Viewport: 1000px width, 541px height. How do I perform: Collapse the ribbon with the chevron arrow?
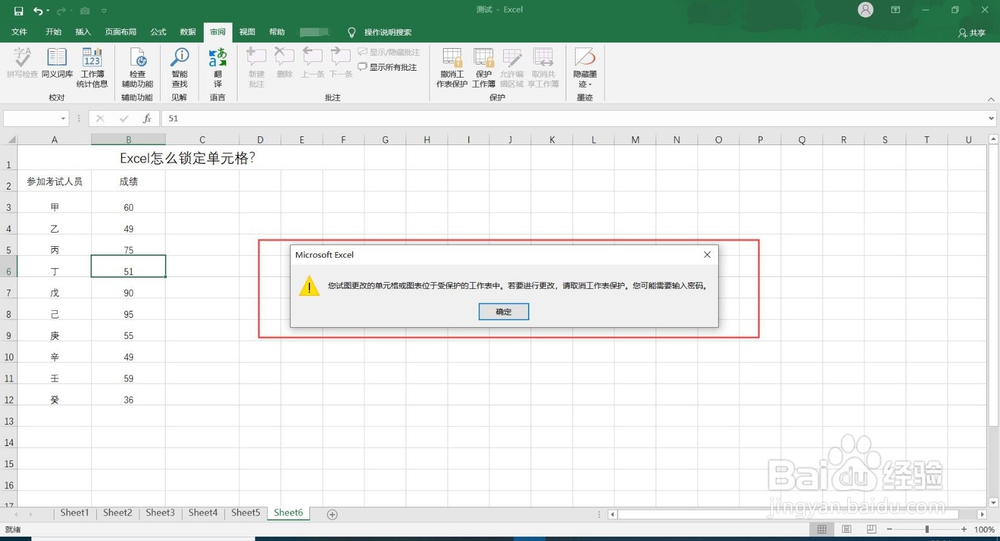(990, 99)
